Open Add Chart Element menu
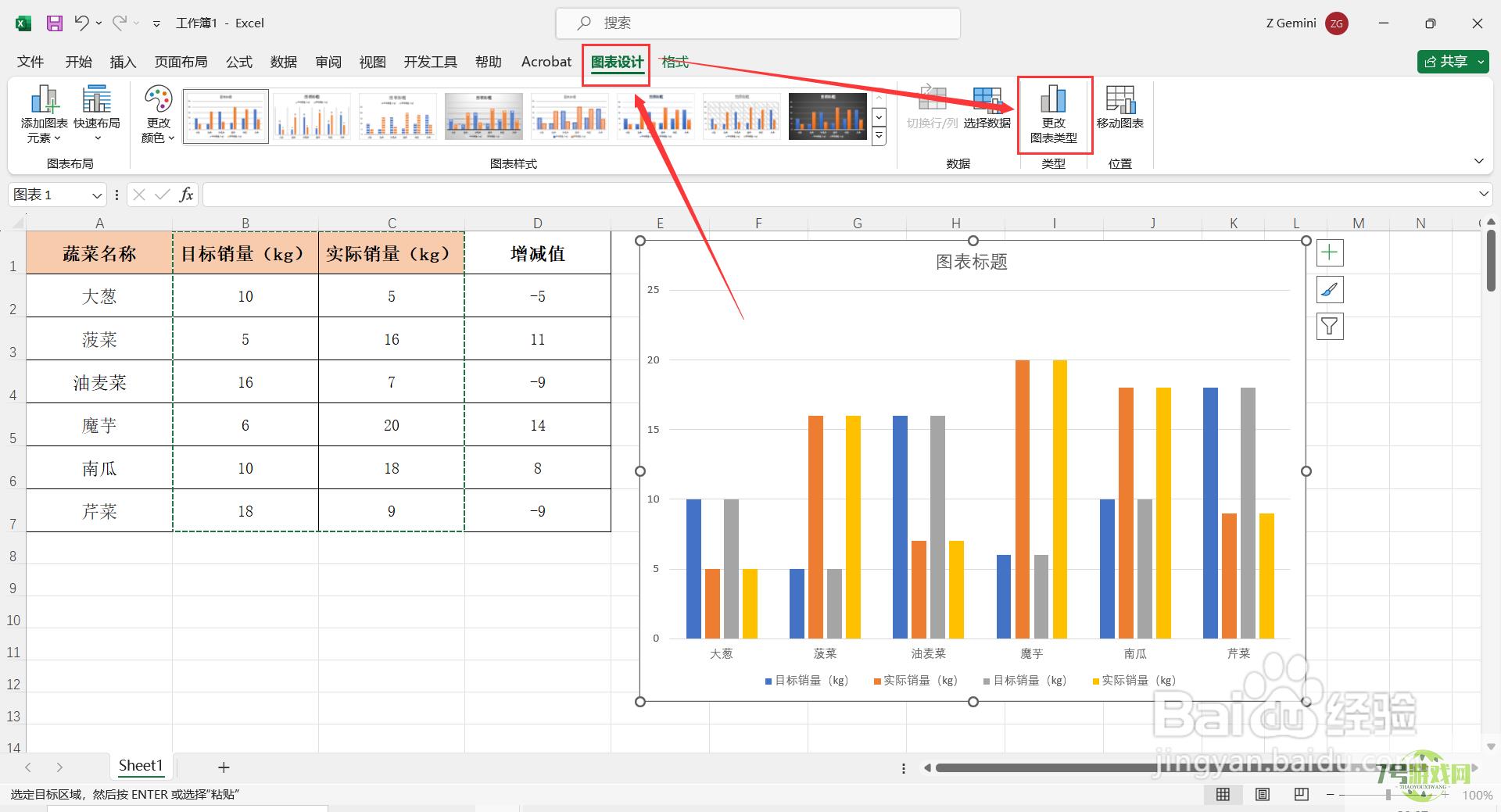The height and width of the screenshot is (812, 1501). click(x=45, y=115)
